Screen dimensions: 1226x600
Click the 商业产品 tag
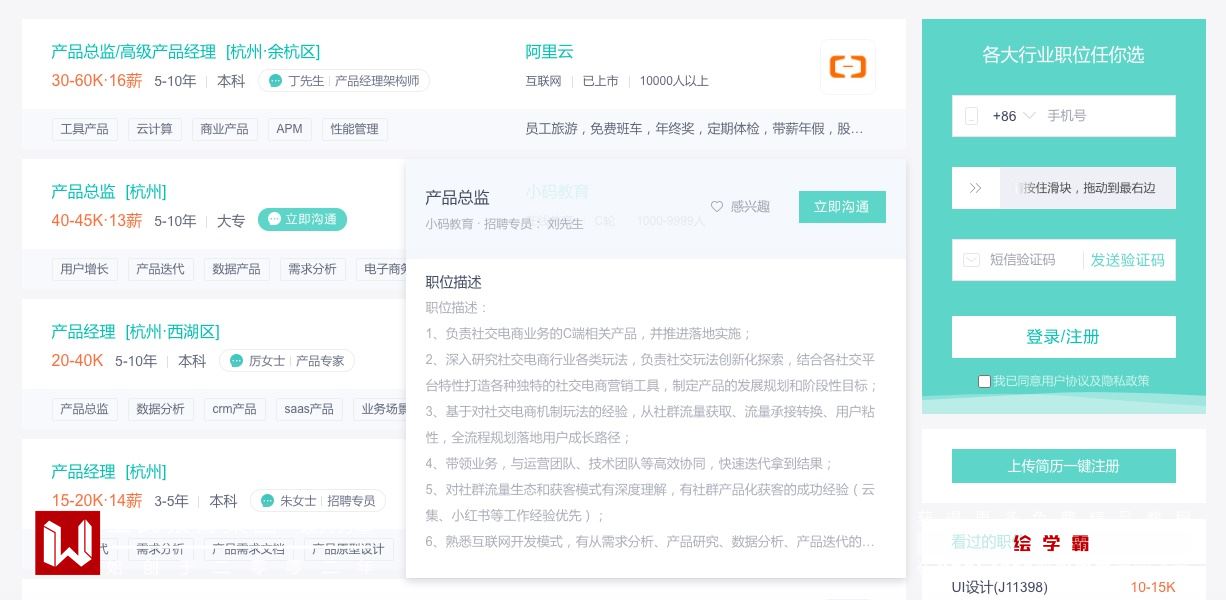(x=225, y=129)
